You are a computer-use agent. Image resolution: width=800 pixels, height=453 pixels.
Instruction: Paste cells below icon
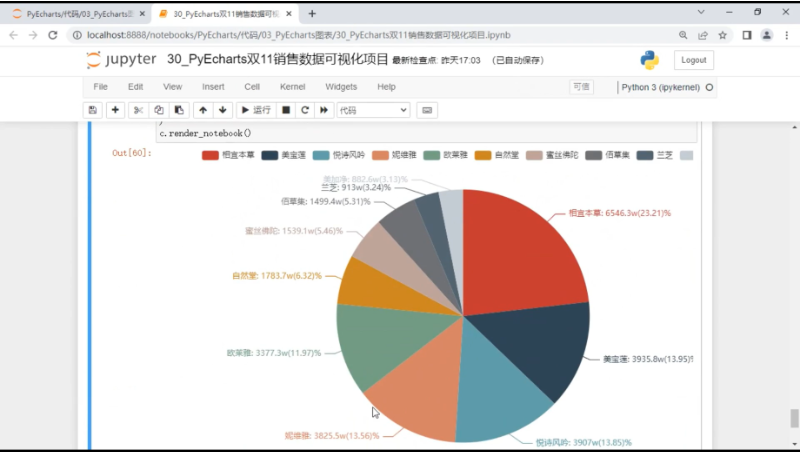179,110
